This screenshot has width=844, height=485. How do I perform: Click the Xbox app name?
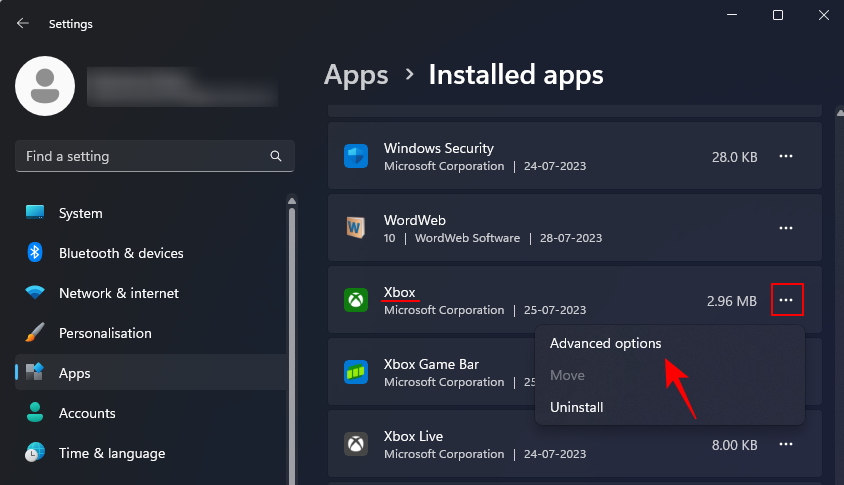pyautogui.click(x=399, y=292)
